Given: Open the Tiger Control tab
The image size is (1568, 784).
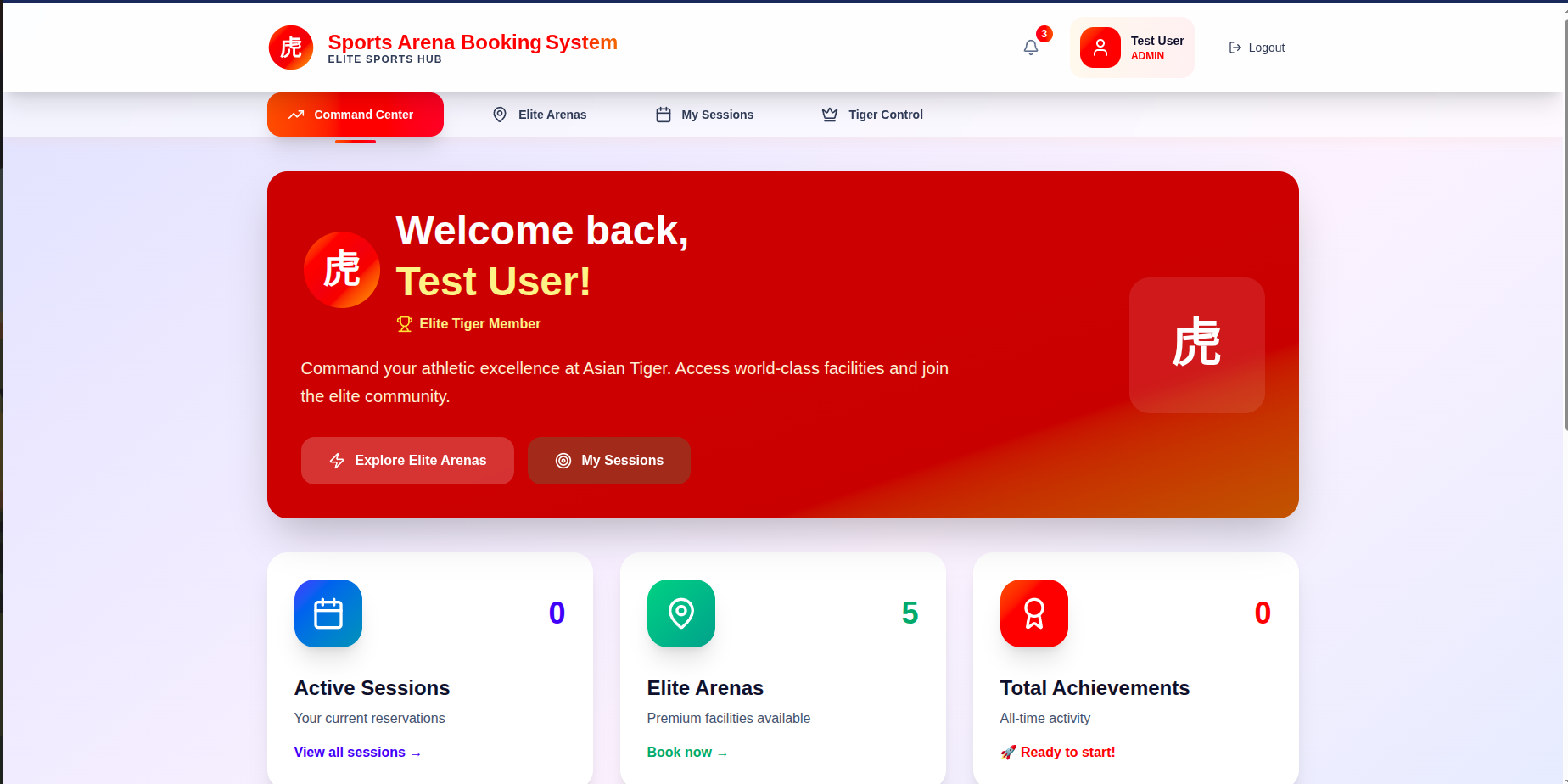Looking at the screenshot, I should (873, 115).
